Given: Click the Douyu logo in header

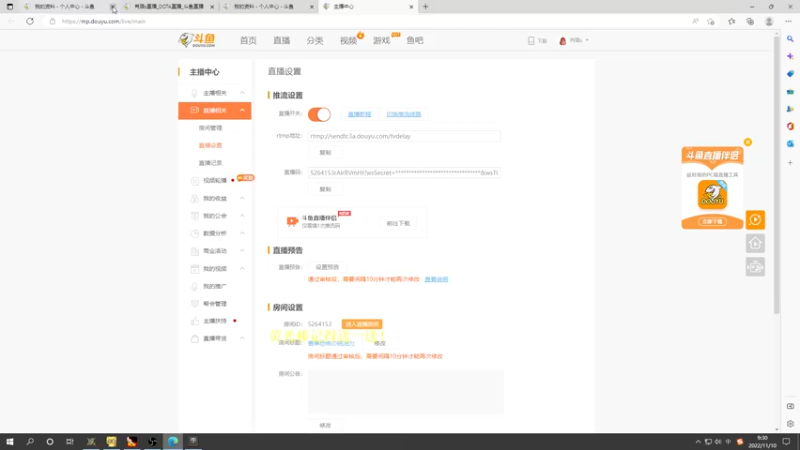Looking at the screenshot, I should (197, 40).
